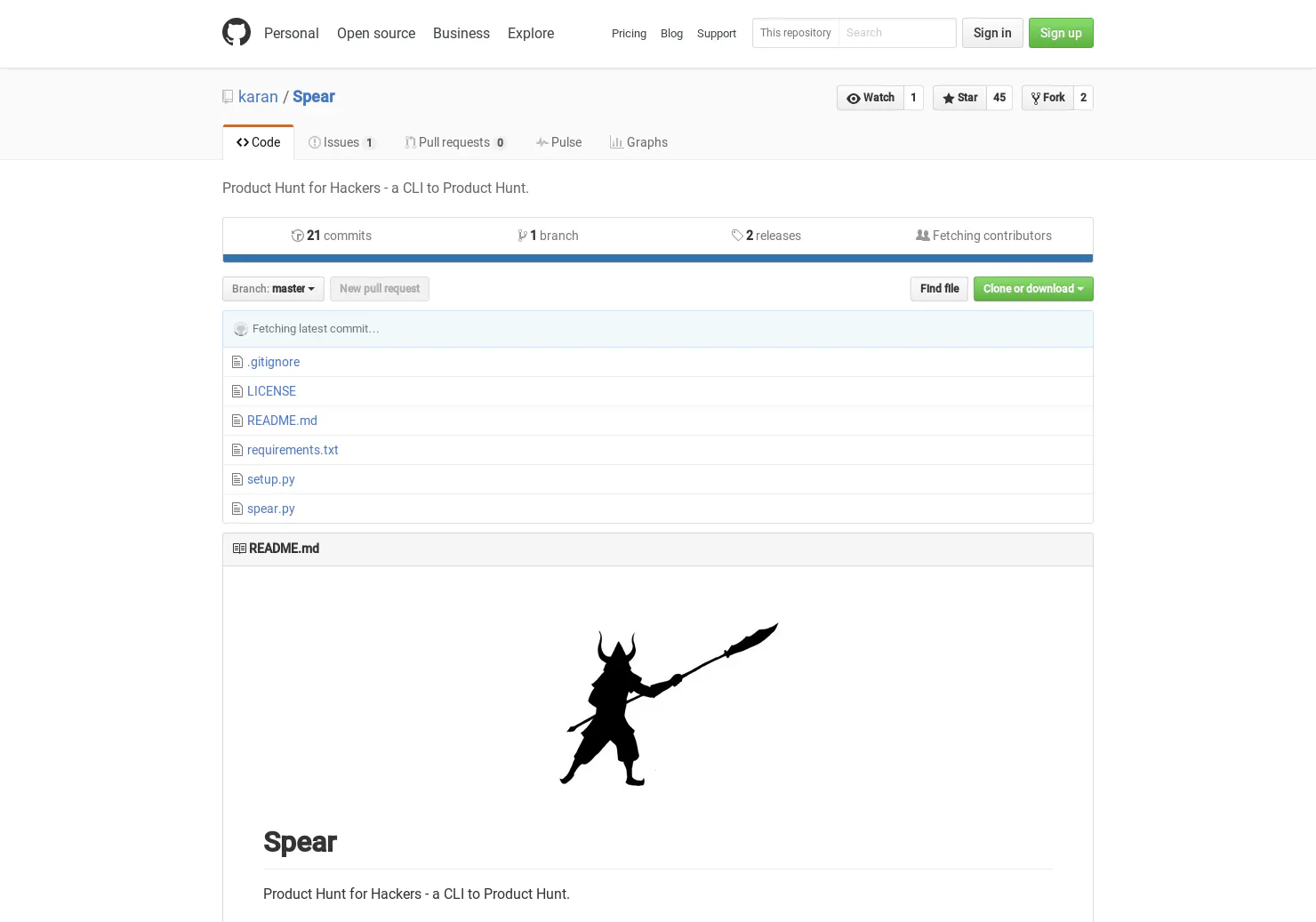The width and height of the screenshot is (1316, 922).
Task: Click the code brackets icon on Code tab
Action: [243, 142]
